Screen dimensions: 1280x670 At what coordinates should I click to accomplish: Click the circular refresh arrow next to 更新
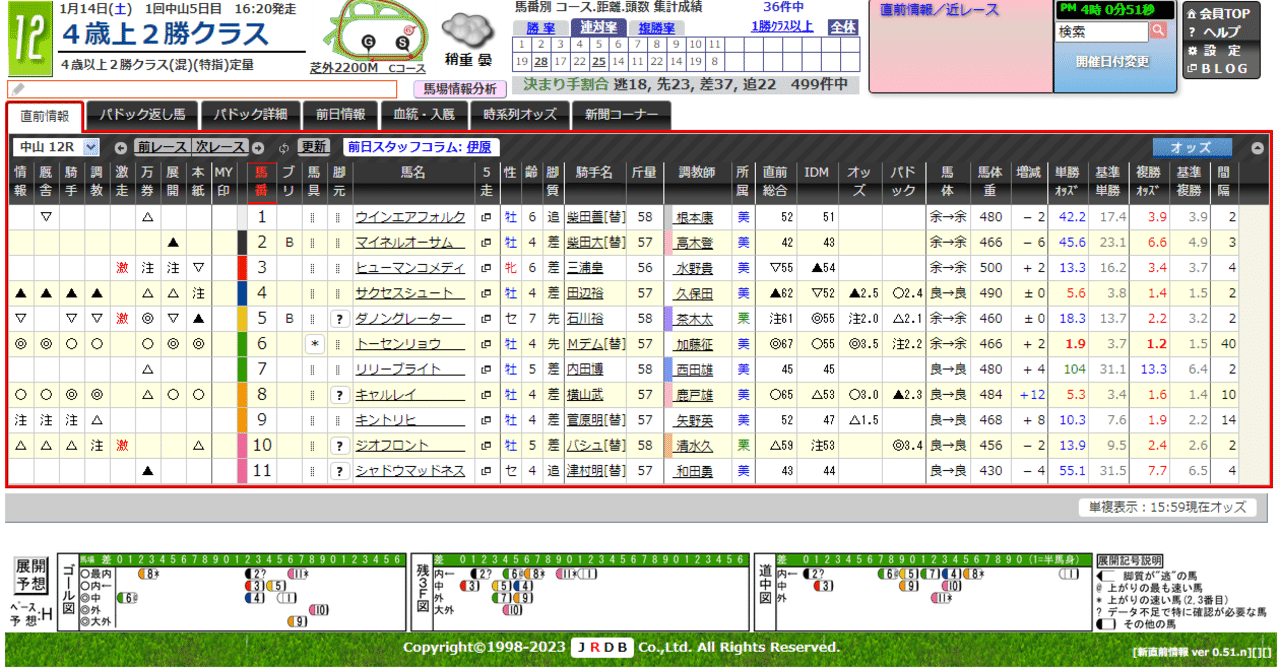click(x=284, y=147)
